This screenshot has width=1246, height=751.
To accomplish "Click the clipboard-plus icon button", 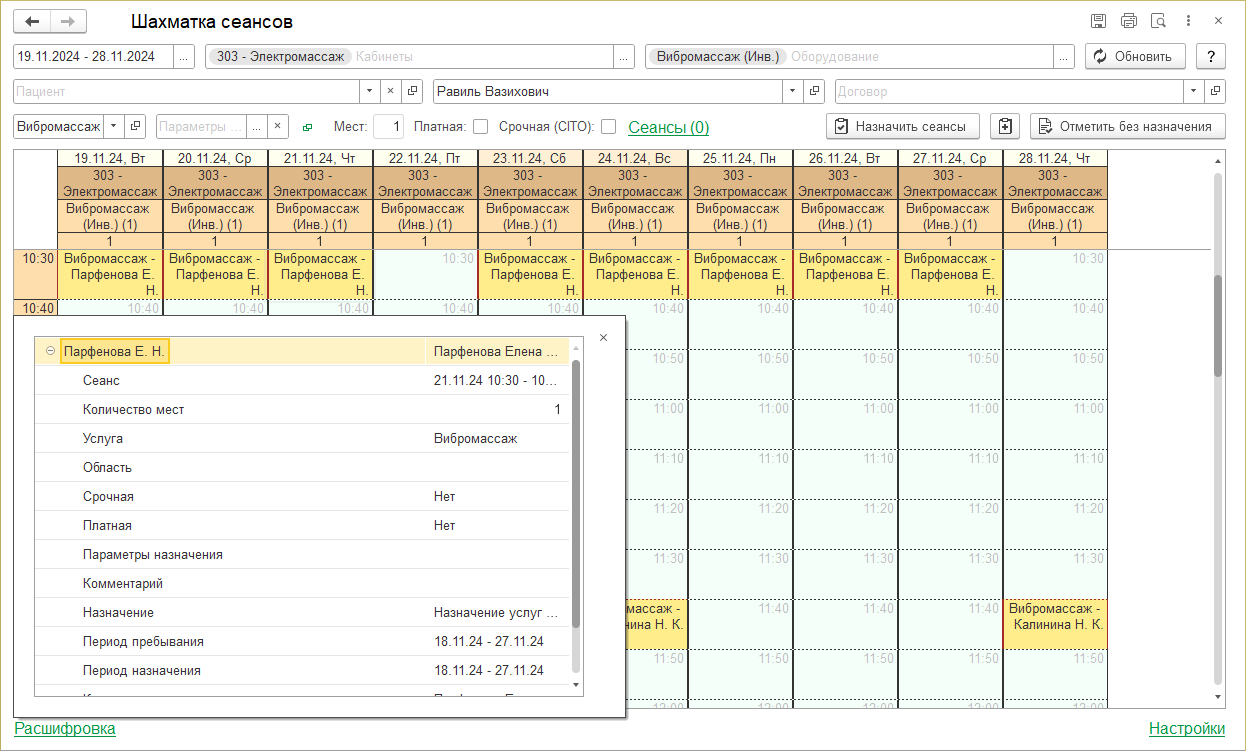I will click(1005, 126).
